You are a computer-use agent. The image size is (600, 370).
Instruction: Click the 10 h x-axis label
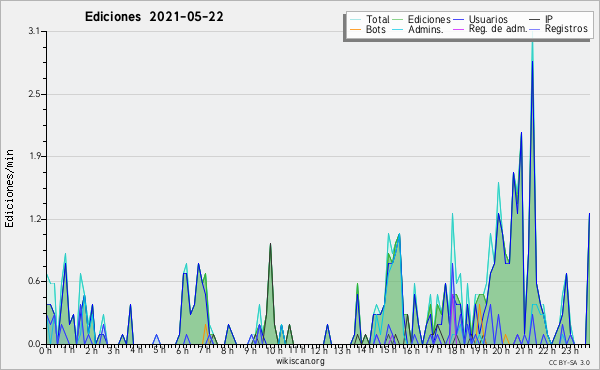(273, 350)
